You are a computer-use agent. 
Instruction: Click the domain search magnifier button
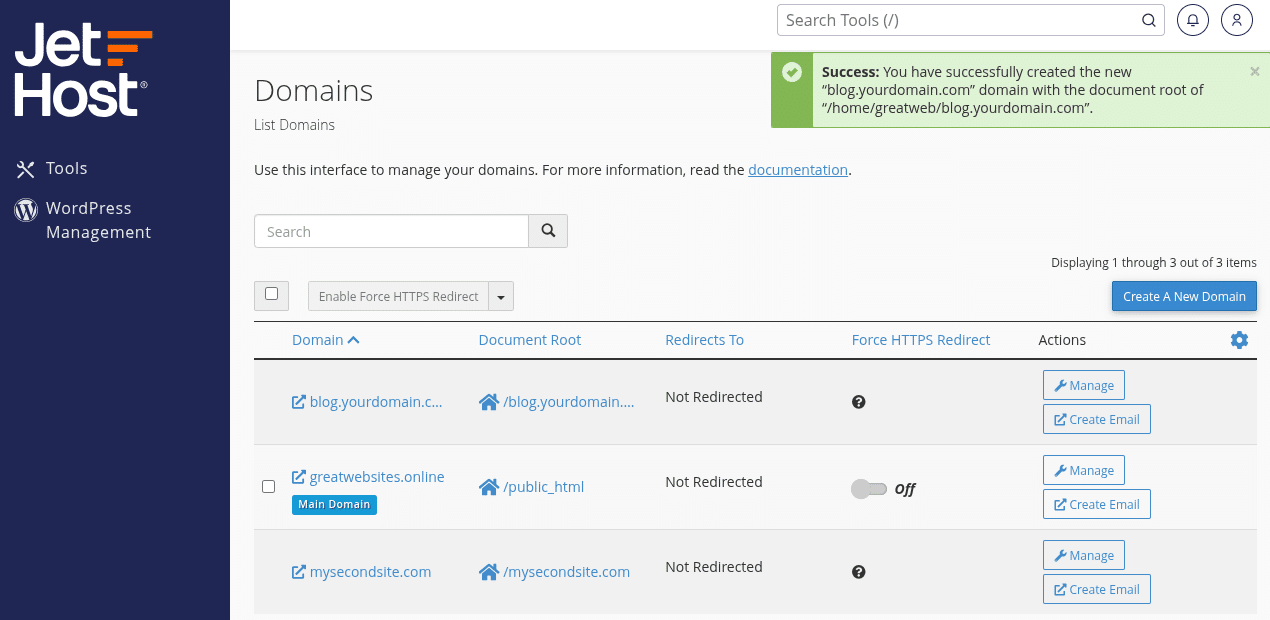(548, 231)
